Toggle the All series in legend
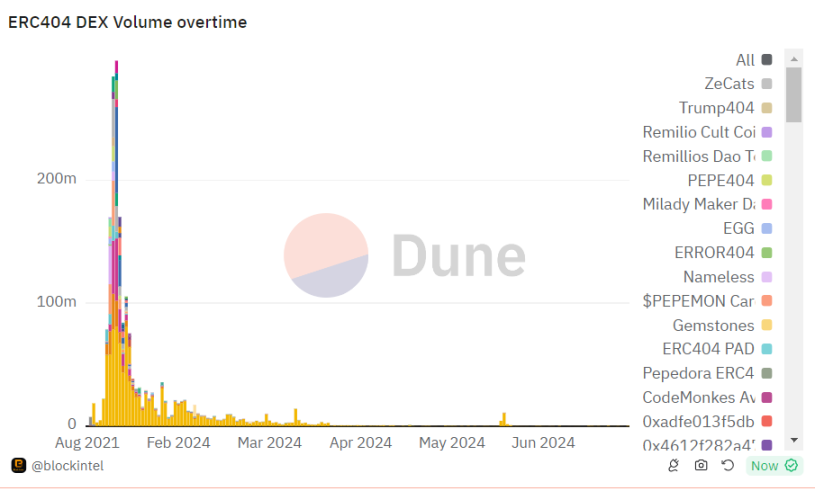 point(745,60)
